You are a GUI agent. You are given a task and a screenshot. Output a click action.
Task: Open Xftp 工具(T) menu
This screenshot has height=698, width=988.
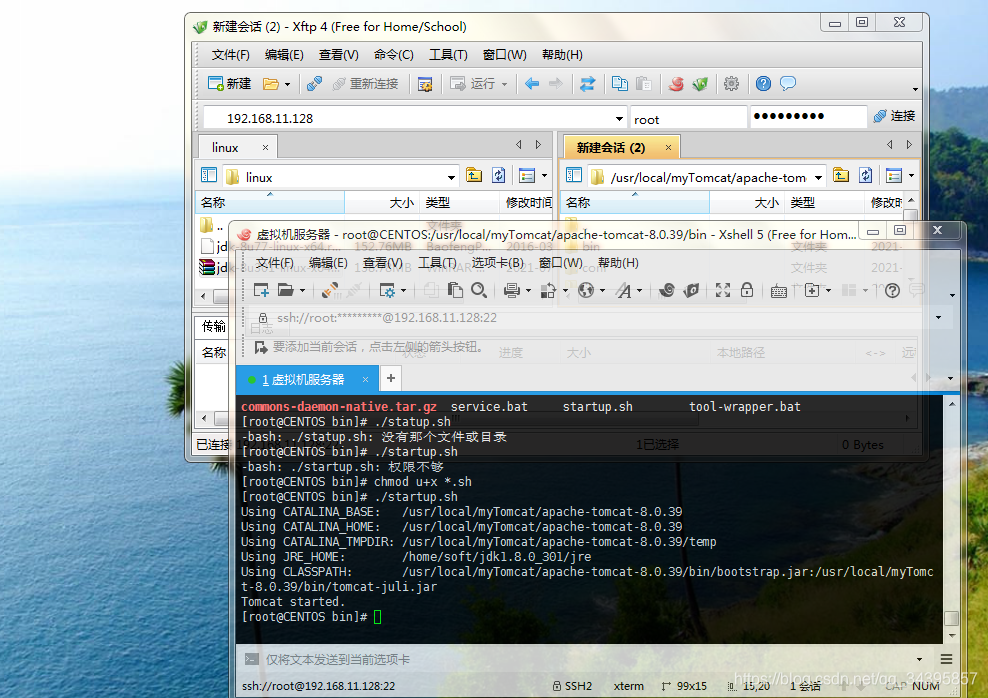coord(448,55)
